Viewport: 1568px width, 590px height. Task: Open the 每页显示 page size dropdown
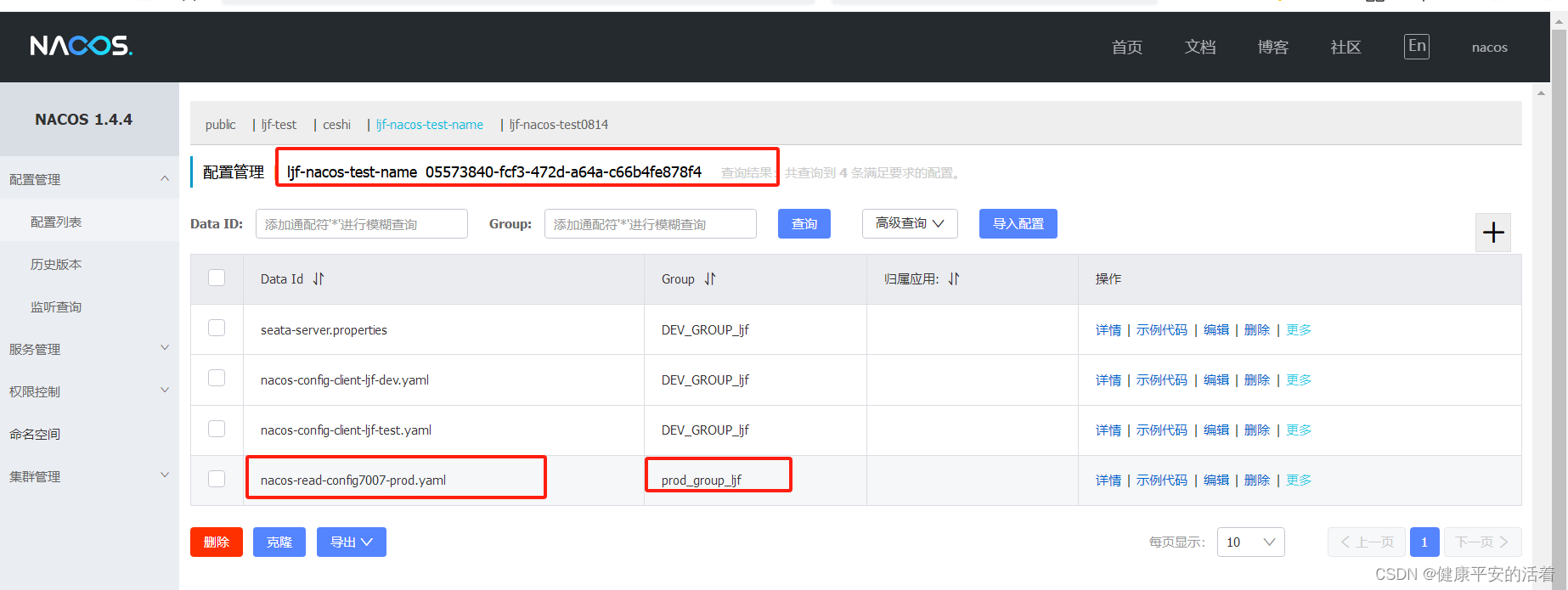(1250, 542)
